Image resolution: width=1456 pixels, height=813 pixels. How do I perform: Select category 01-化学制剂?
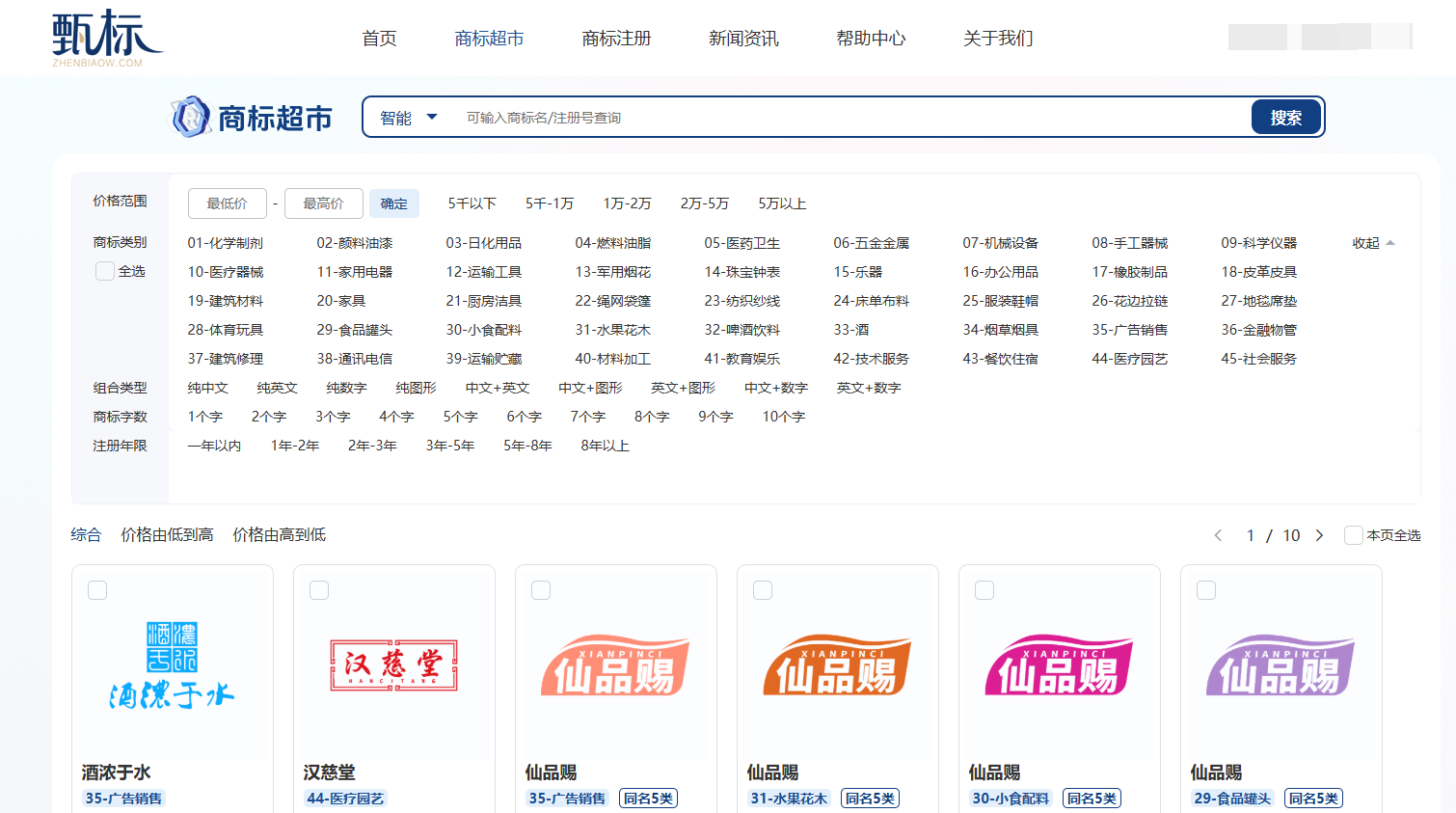pos(226,243)
